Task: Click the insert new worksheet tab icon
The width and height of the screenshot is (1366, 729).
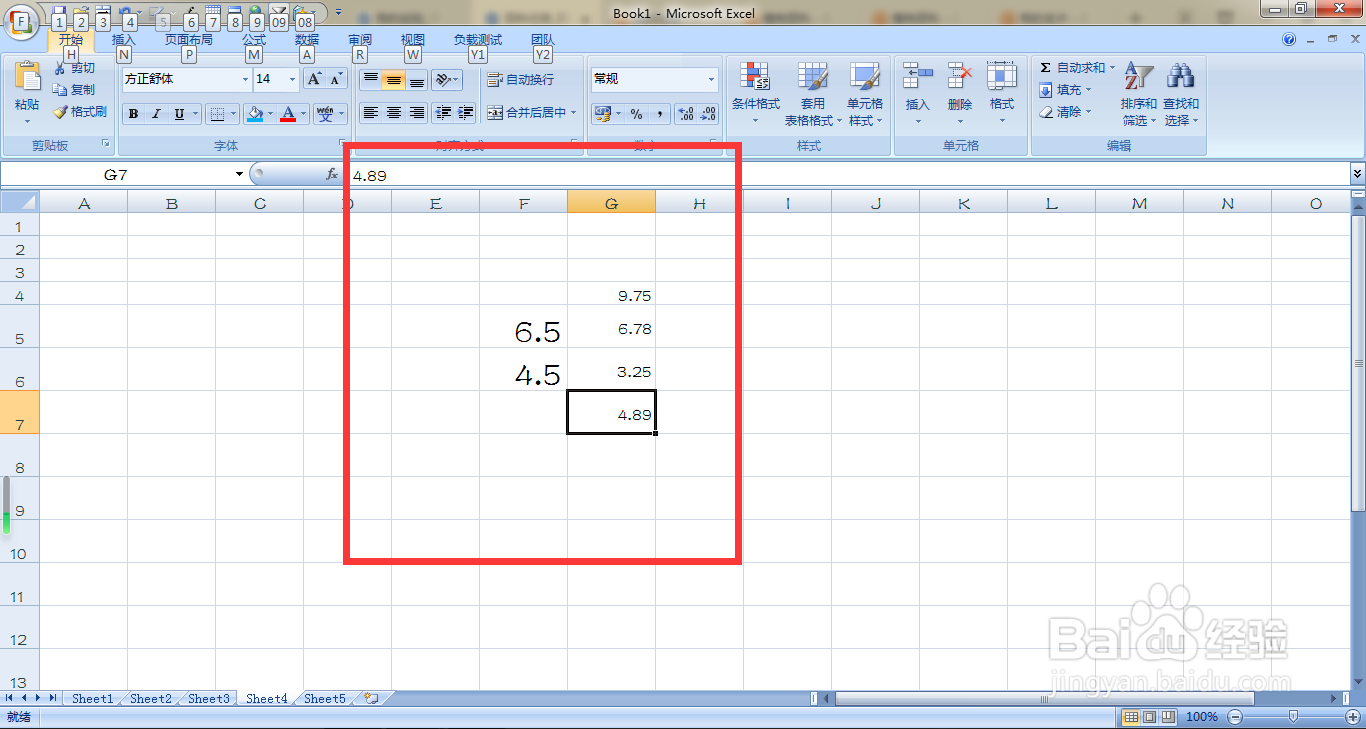Action: 371,699
